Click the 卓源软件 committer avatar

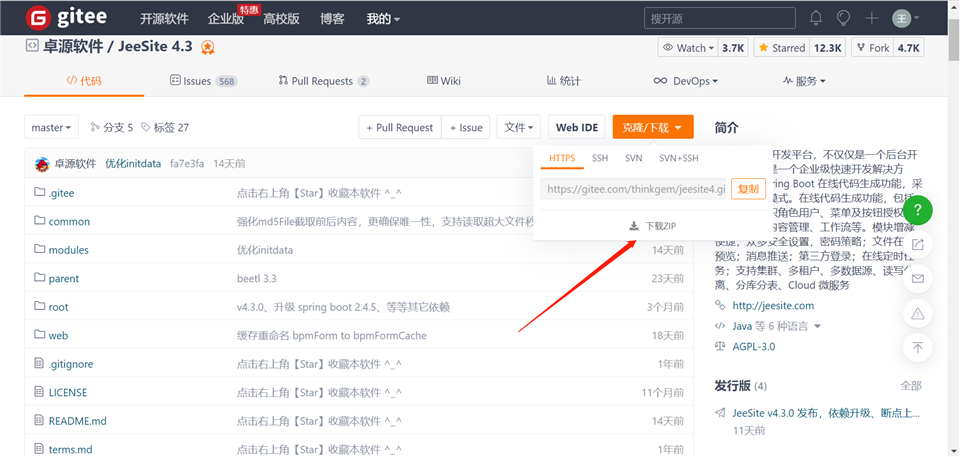coord(42,164)
